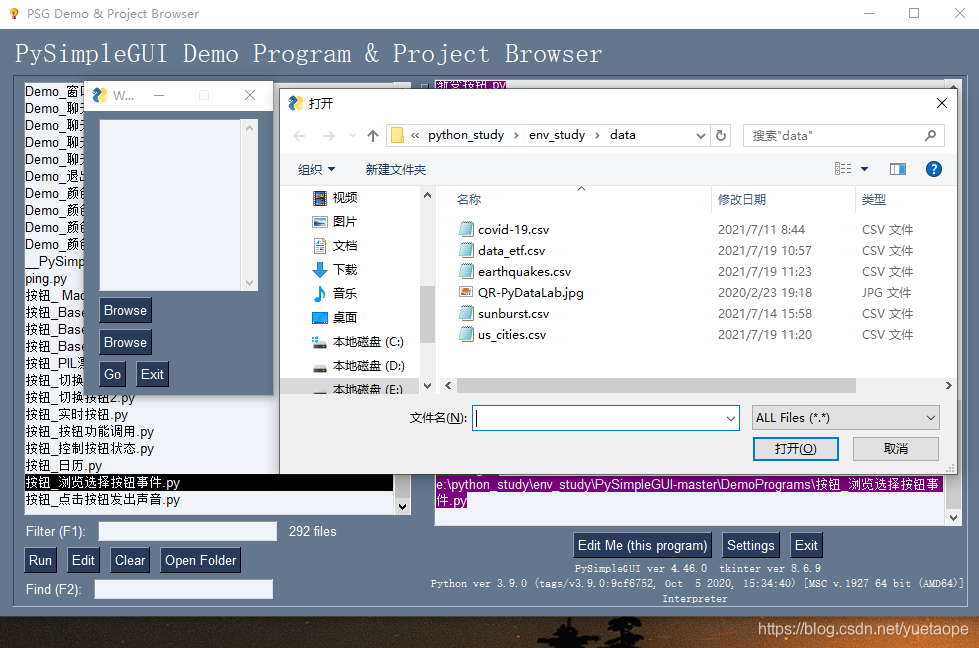The width and height of the screenshot is (979, 648).
Task: Click the data_etf.csv file icon
Action: point(466,250)
